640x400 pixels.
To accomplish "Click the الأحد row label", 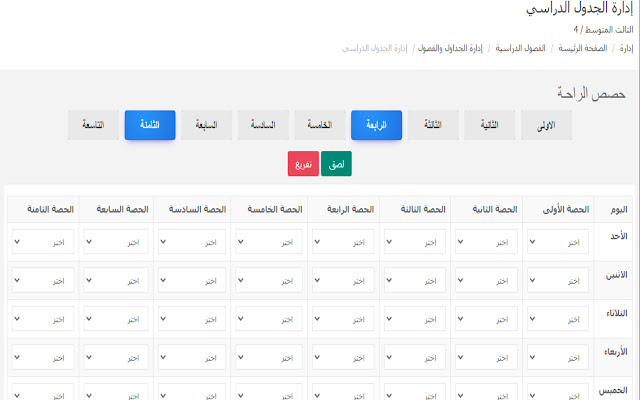I will [x=619, y=236].
